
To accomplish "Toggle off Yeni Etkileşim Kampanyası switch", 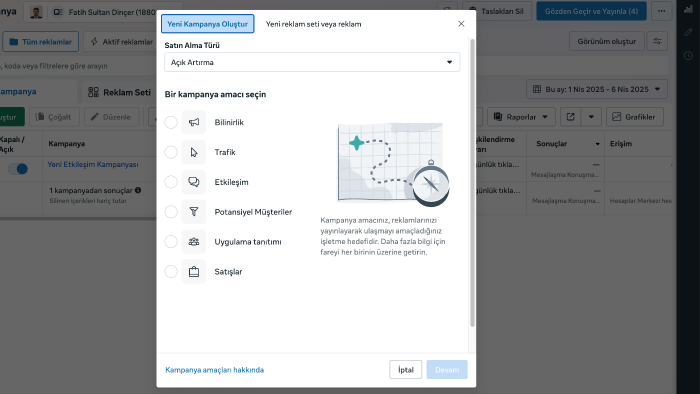I will coord(18,169).
